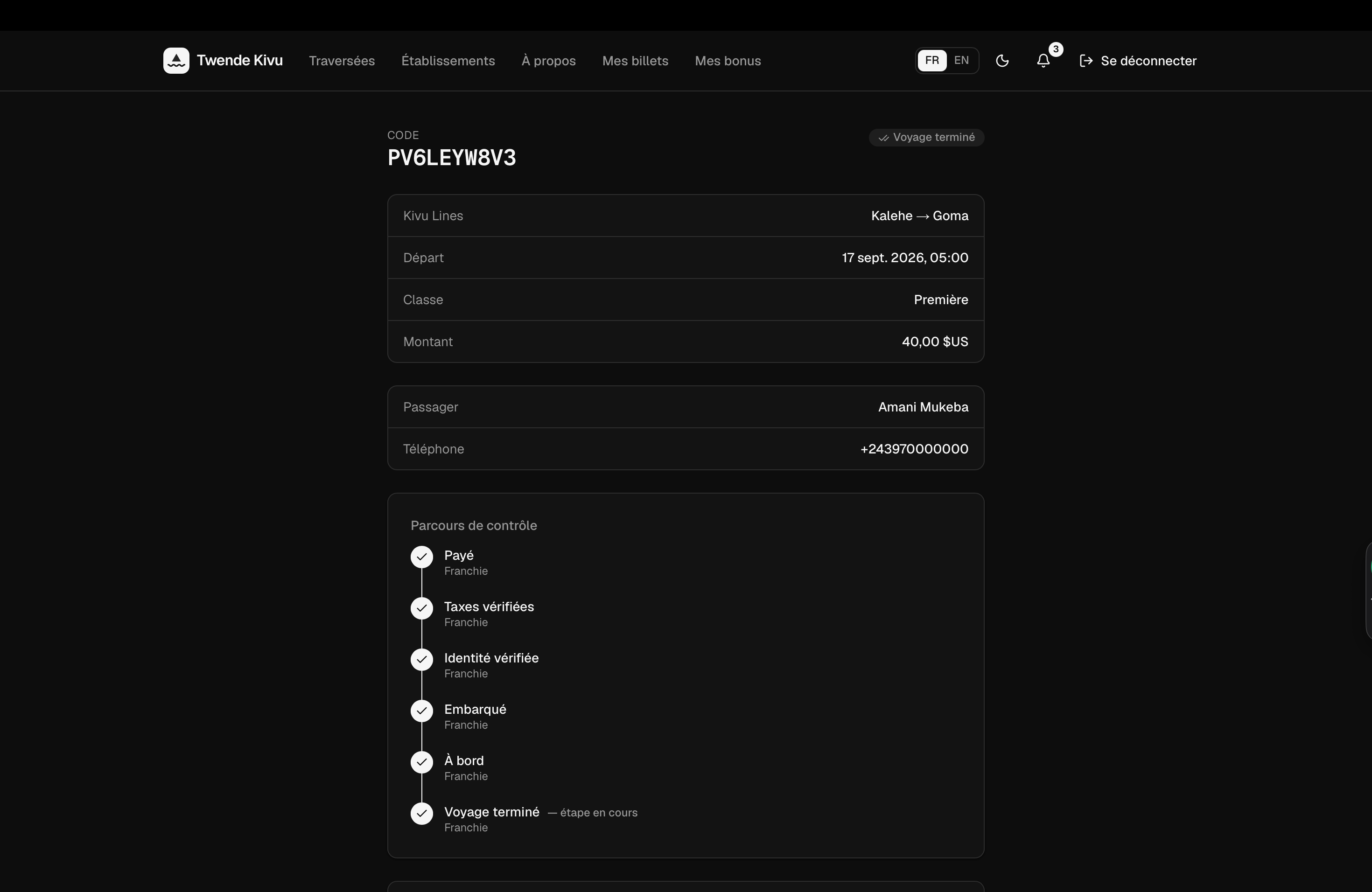Open the Traversées menu item

click(342, 61)
